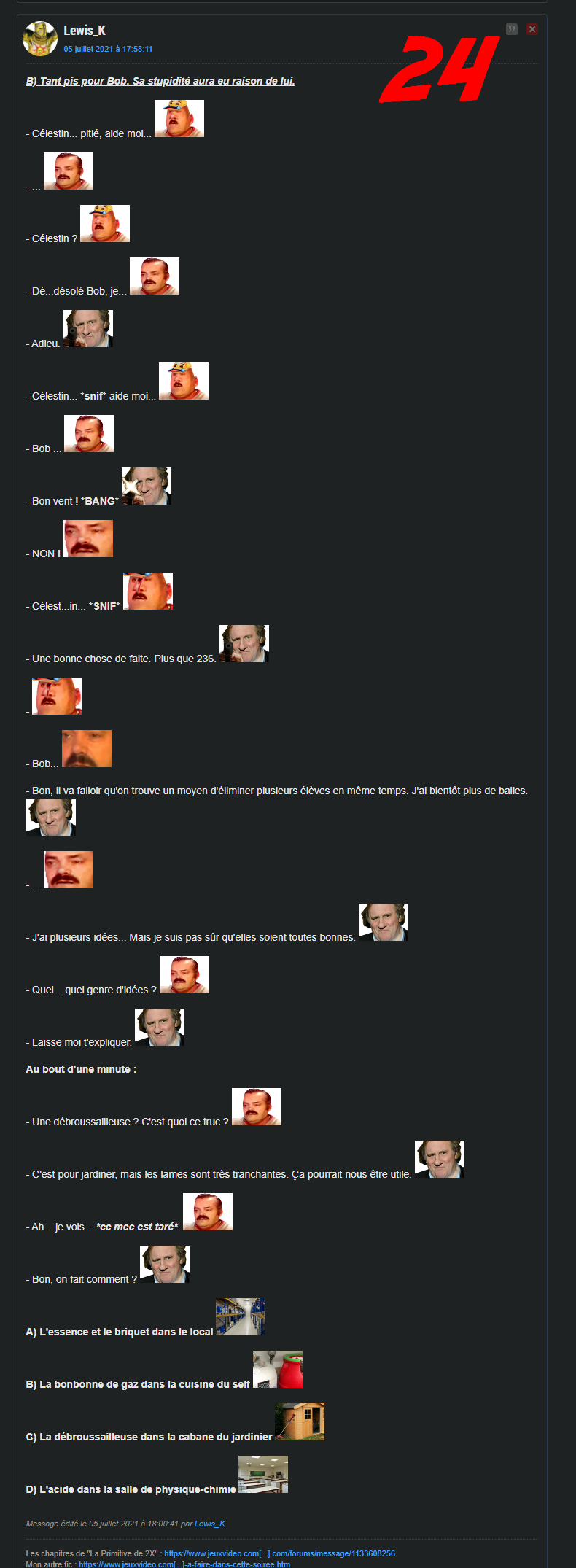Open the classroom image for option D

pos(263,1475)
